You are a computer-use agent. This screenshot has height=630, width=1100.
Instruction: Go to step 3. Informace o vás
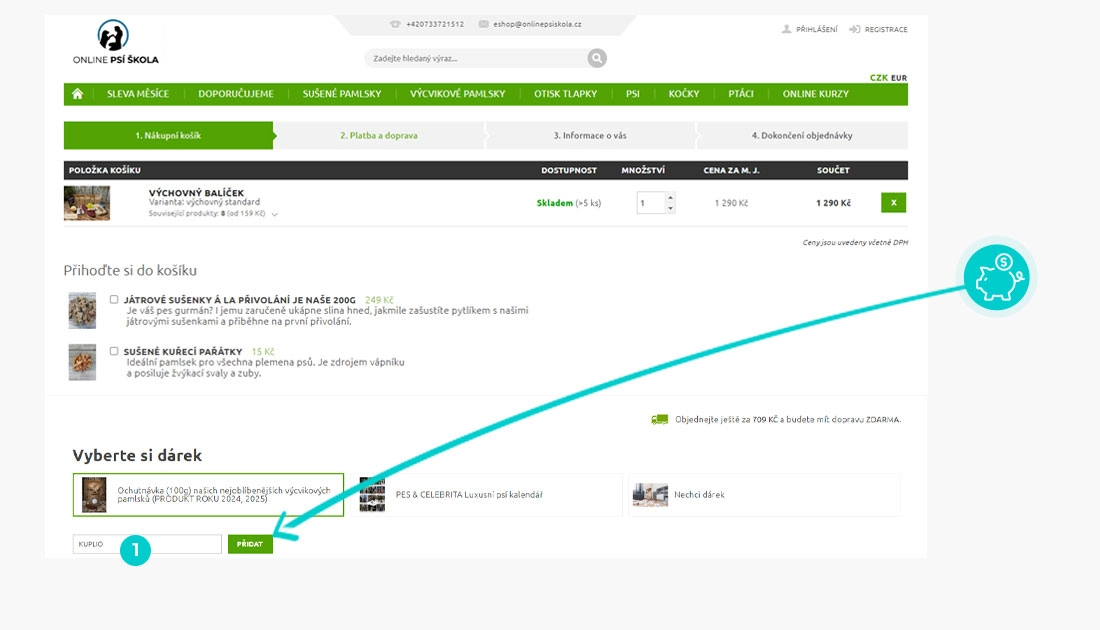pyautogui.click(x=590, y=135)
